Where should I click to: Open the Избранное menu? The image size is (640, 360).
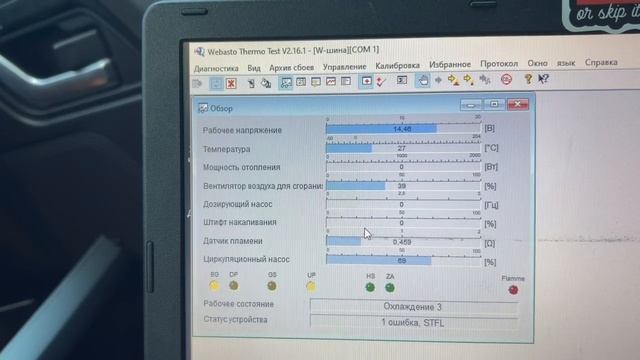[450, 64]
